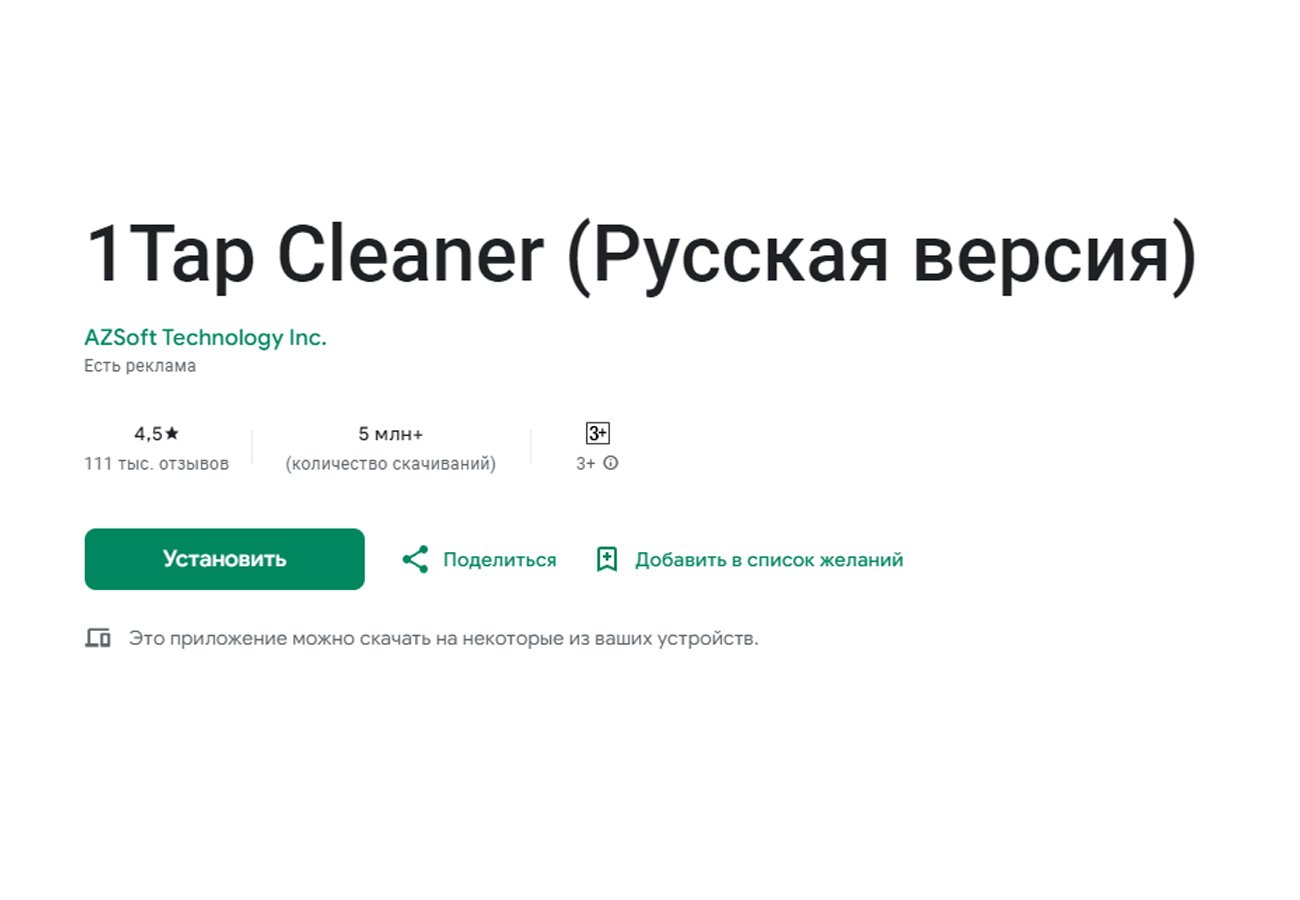Click the 4,5 rating number

[148, 434]
